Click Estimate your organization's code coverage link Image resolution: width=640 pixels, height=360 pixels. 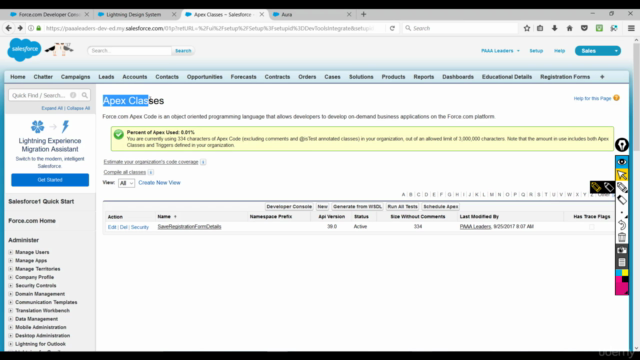pos(151,162)
